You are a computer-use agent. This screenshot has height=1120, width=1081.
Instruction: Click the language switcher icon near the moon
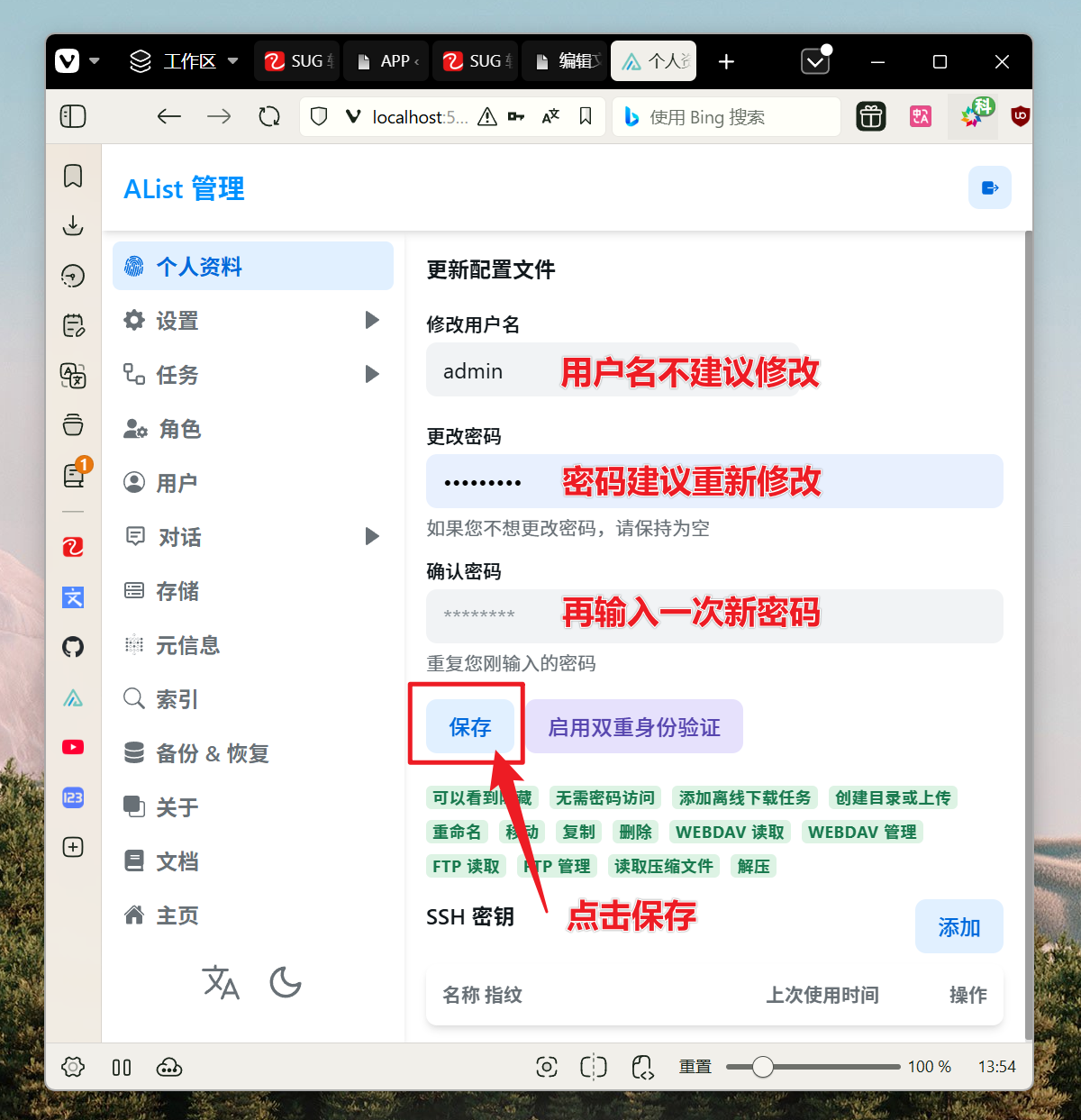point(221,983)
